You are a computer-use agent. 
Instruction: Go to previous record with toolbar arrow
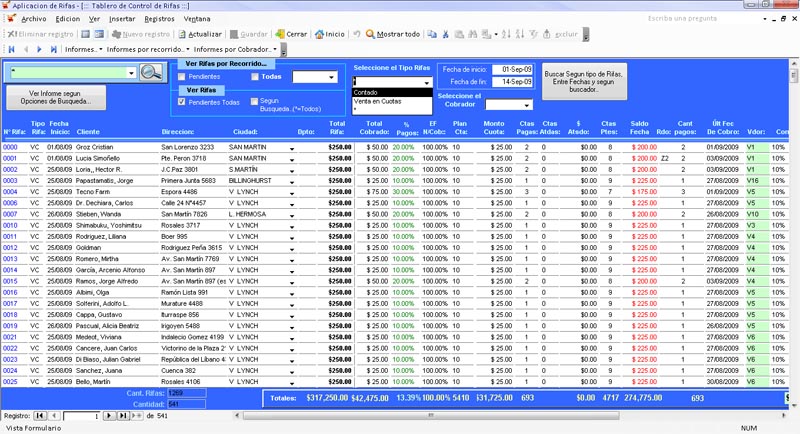pos(26,49)
